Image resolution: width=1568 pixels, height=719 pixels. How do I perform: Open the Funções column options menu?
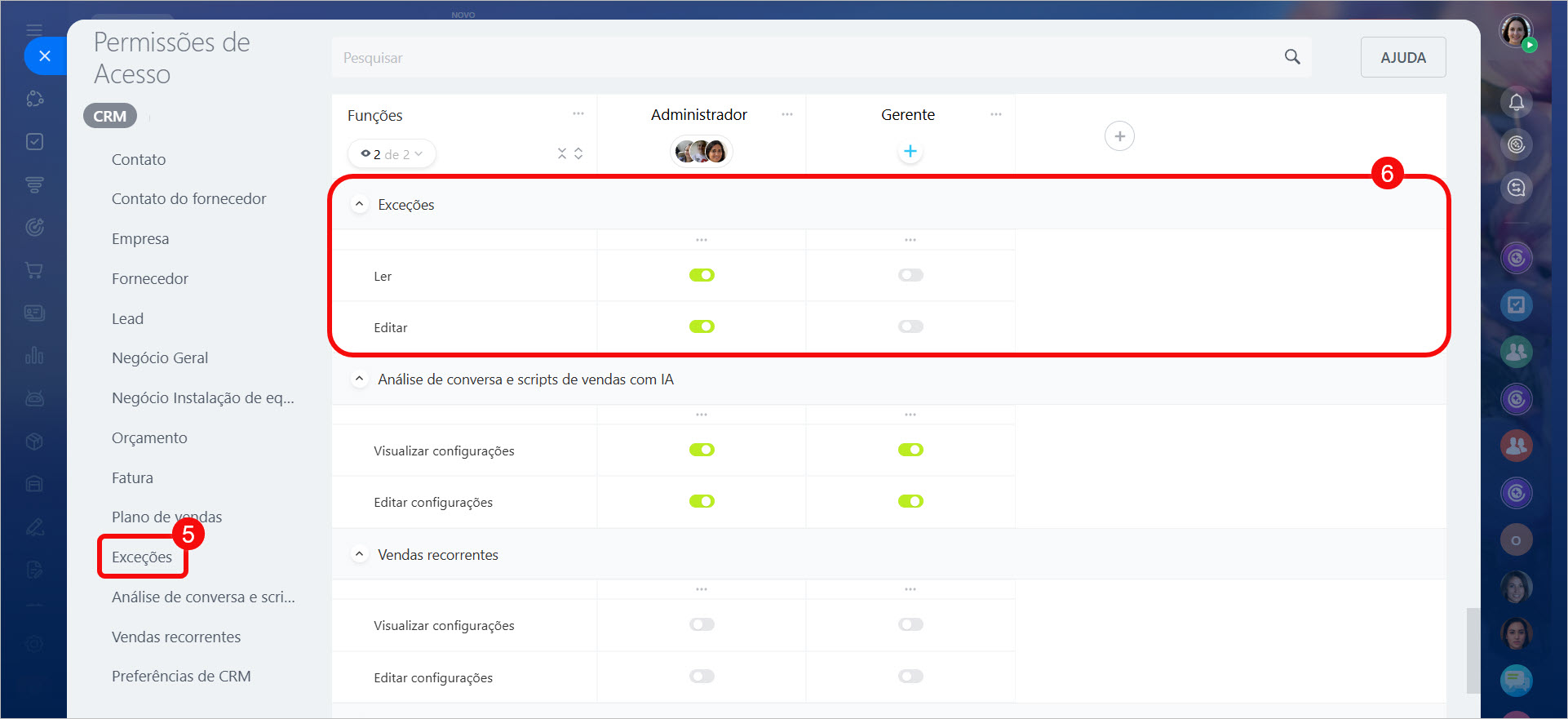(578, 113)
